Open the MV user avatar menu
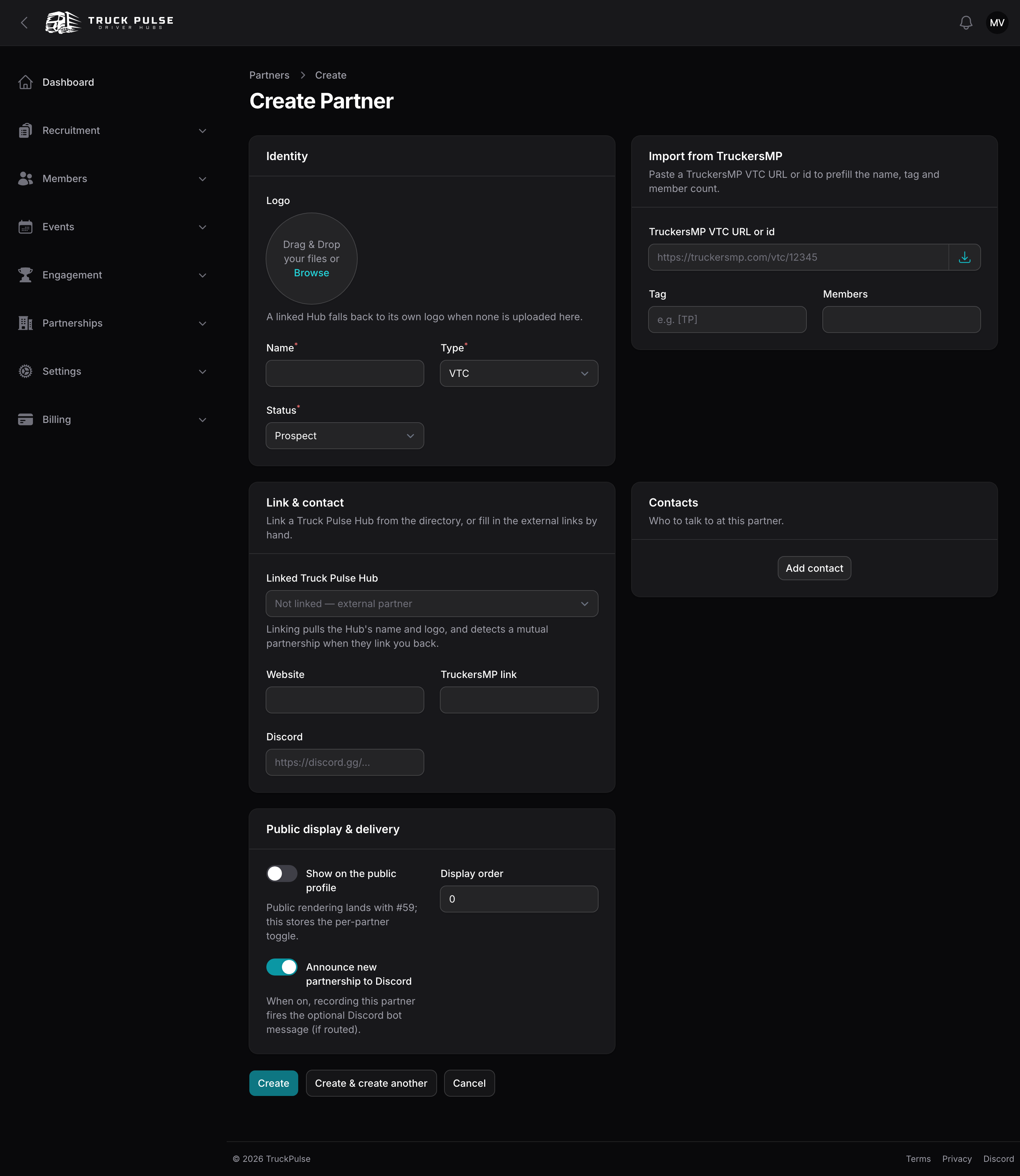1020x1176 pixels. [997, 23]
